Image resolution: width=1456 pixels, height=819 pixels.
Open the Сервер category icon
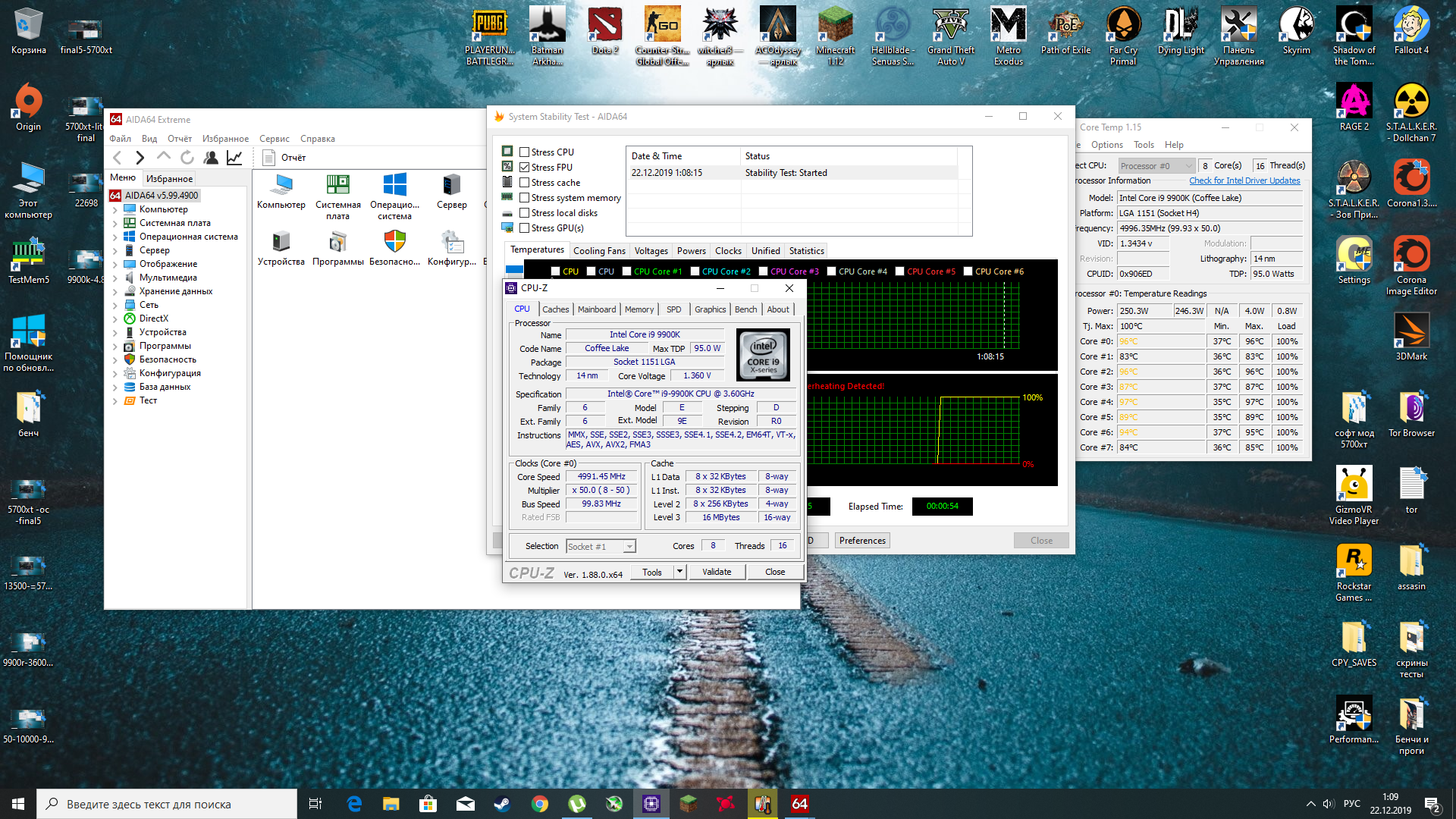pyautogui.click(x=451, y=185)
